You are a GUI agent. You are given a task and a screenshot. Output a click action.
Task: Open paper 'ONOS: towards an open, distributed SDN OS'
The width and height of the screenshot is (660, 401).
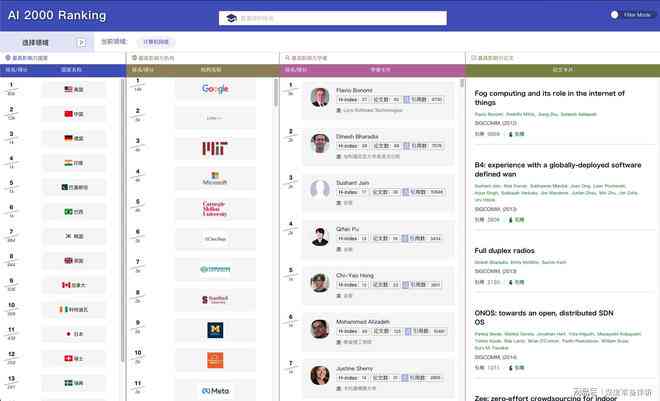(x=544, y=317)
